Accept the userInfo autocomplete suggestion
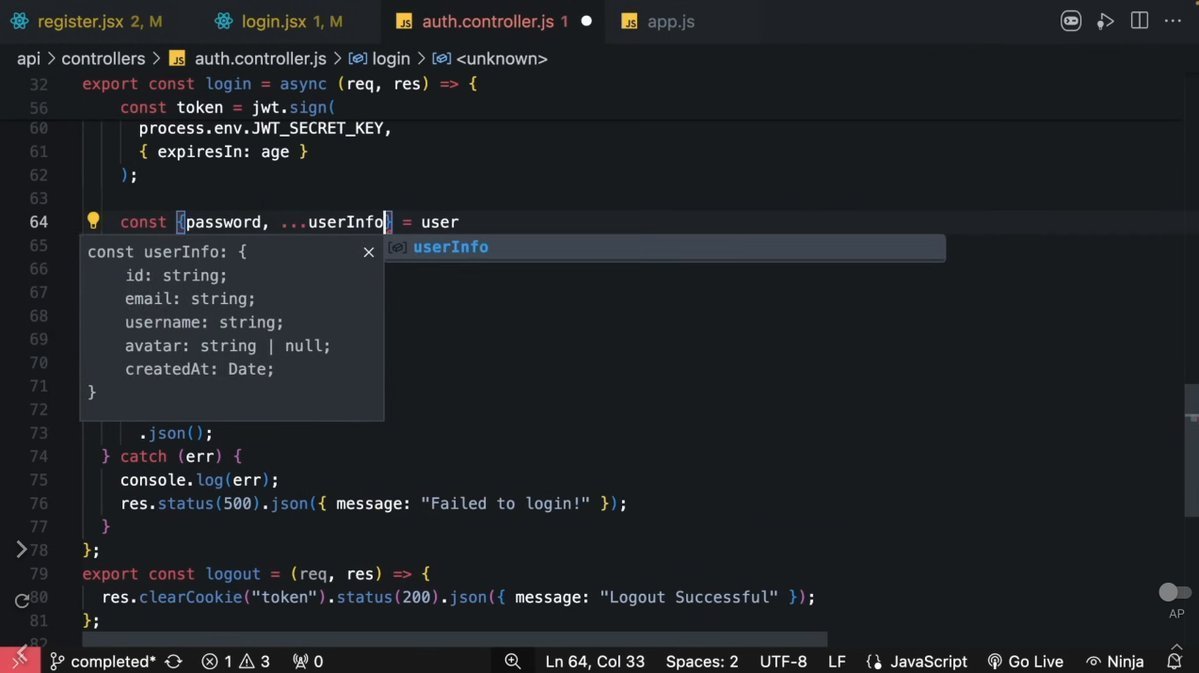The width and height of the screenshot is (1199, 673). (x=664, y=247)
